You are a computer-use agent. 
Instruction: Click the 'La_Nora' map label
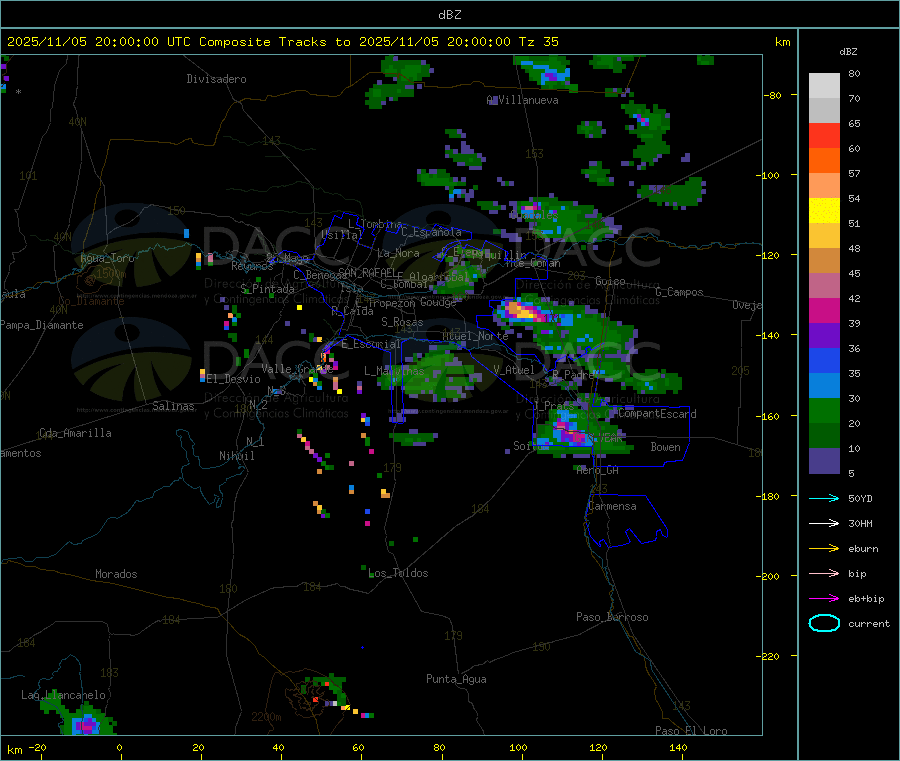398,253
